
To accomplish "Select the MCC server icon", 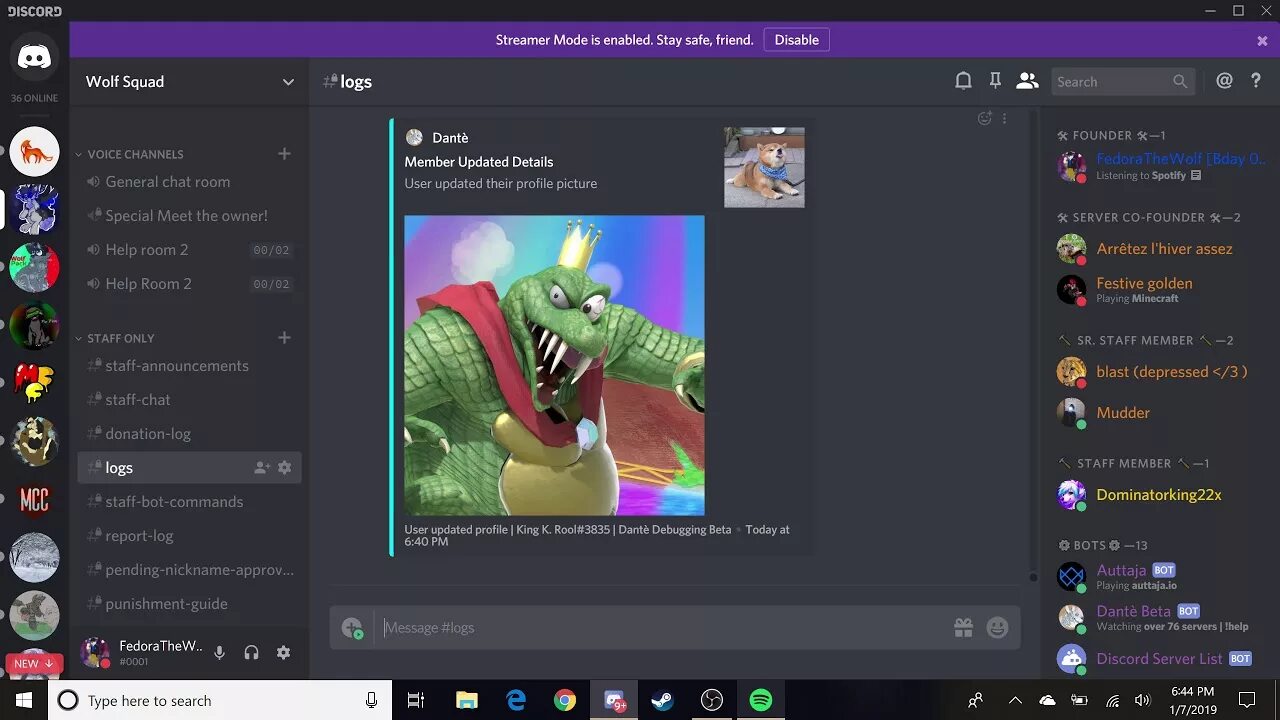I will [35, 500].
